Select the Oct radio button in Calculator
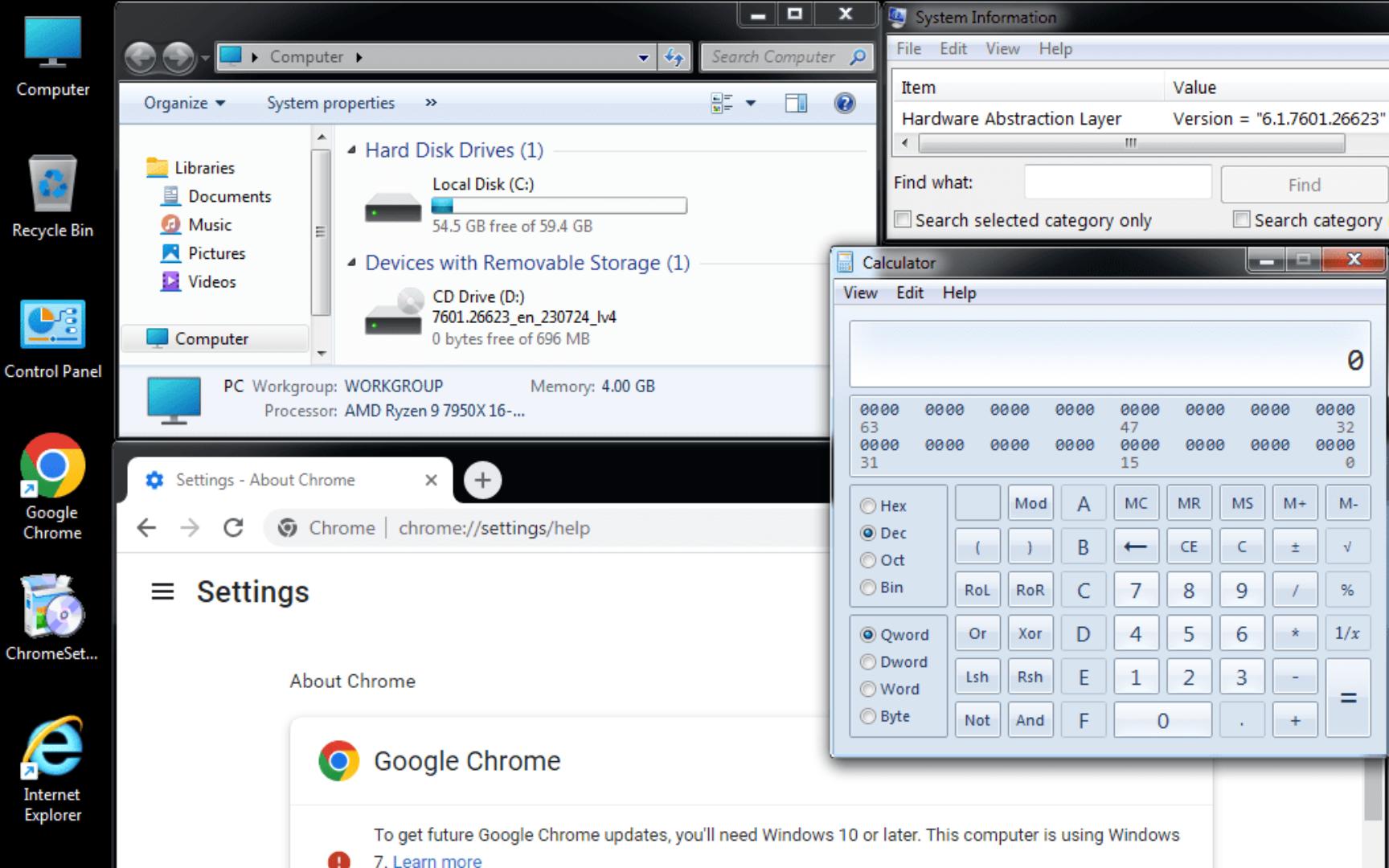Screen dimensions: 1389x868 [868, 560]
